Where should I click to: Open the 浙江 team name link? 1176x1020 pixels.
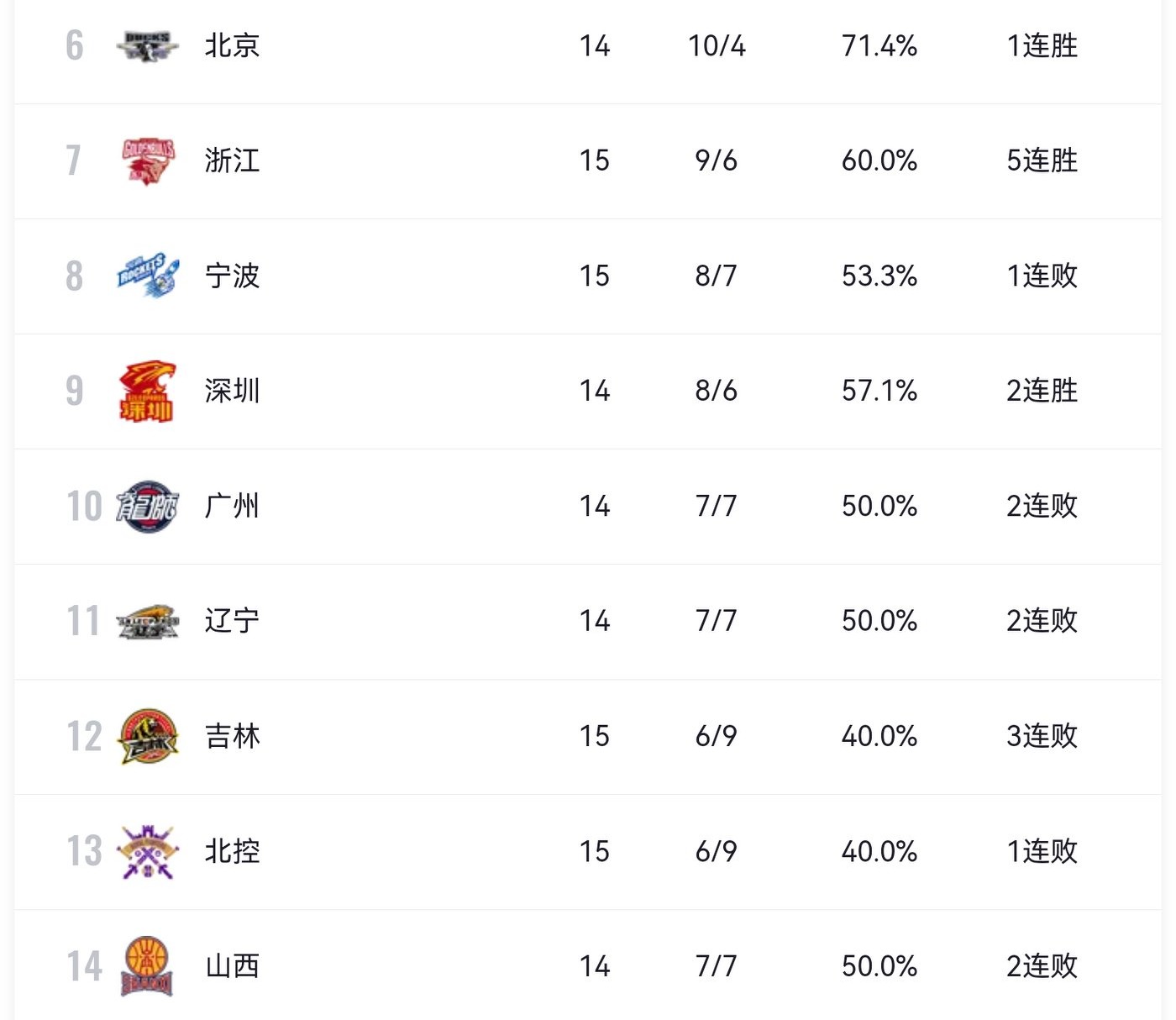[x=232, y=160]
